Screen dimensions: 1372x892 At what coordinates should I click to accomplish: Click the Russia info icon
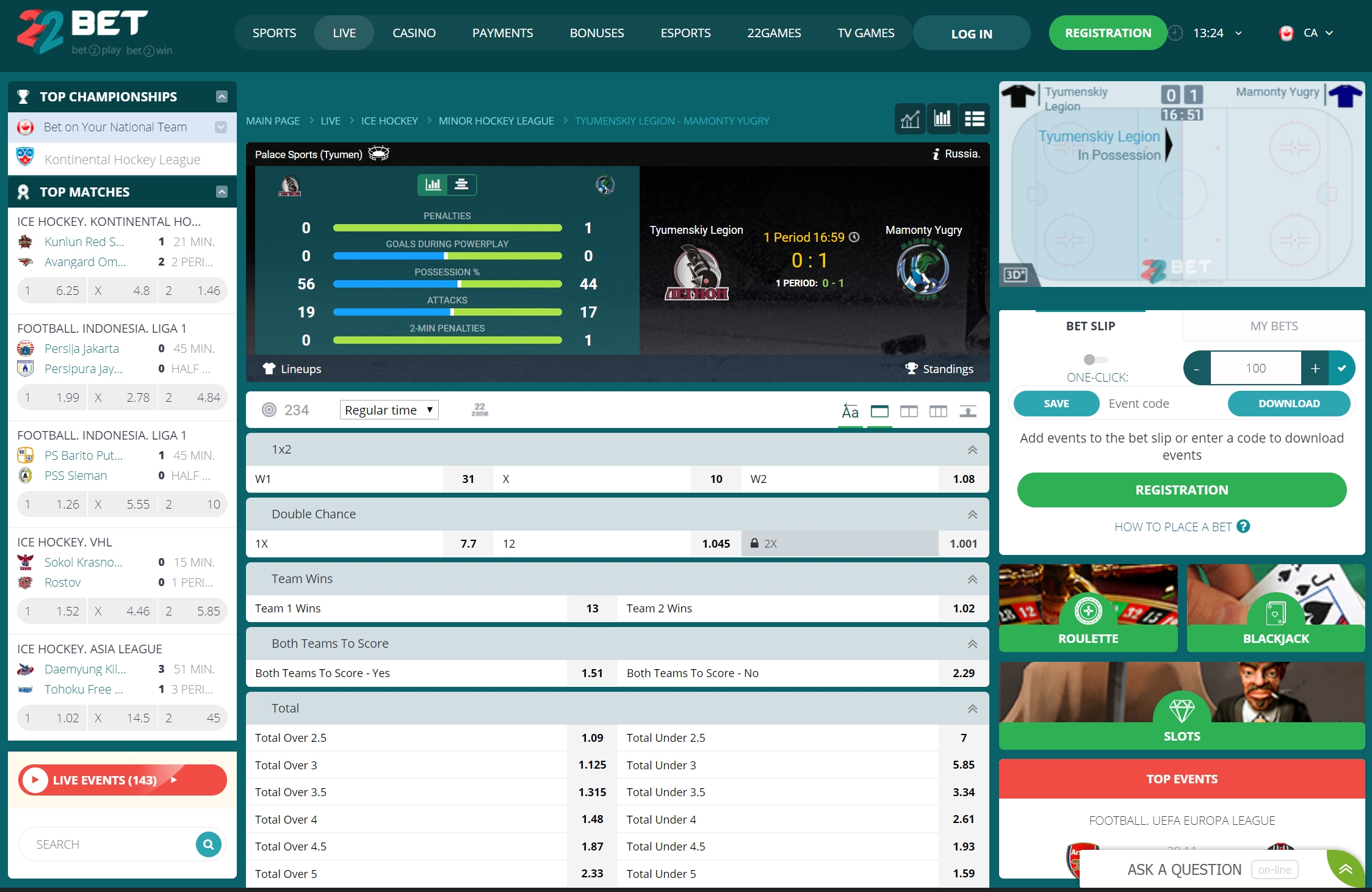click(936, 154)
